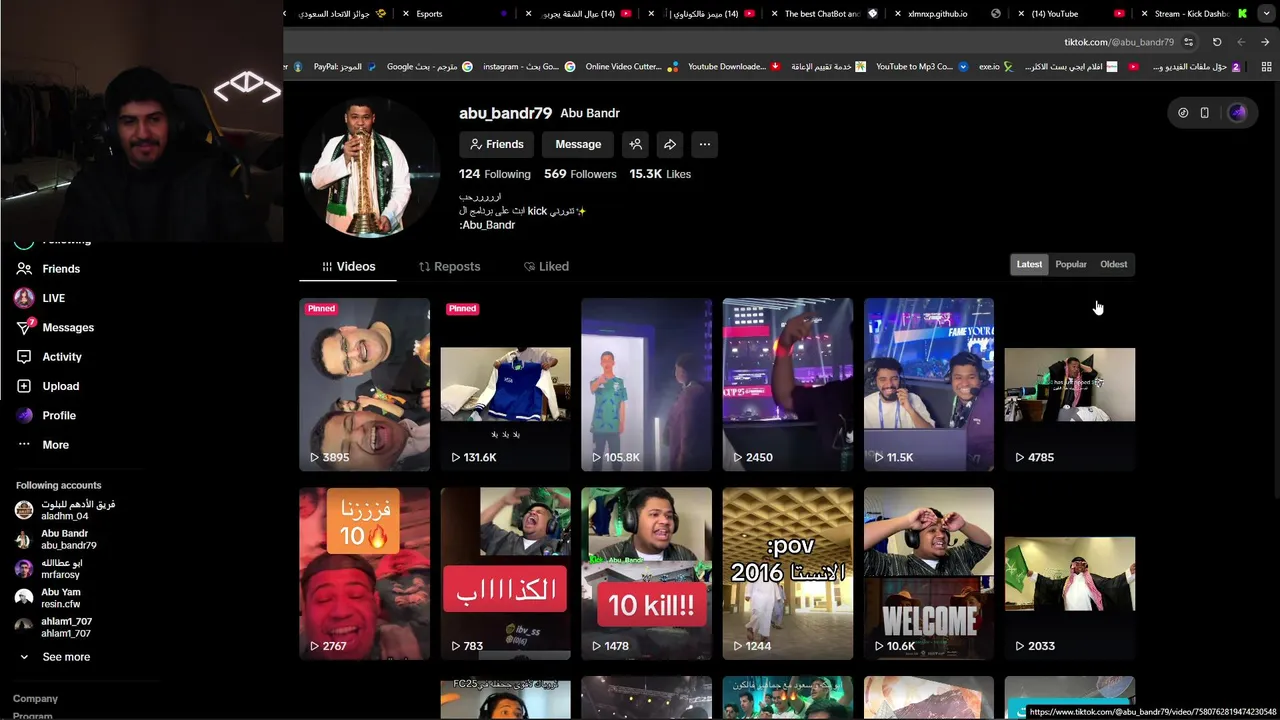
Task: Open the pov 2016 video
Action: click(788, 573)
